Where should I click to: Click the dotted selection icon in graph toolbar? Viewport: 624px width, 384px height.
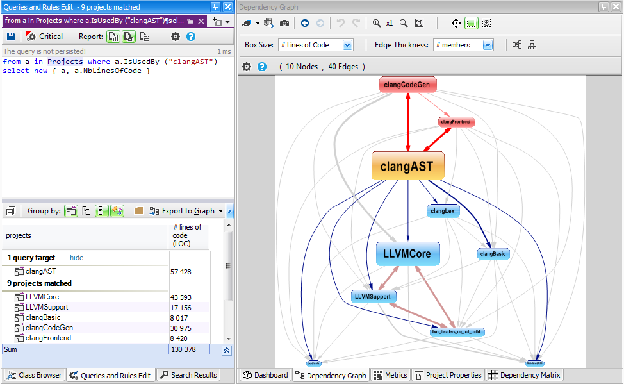click(486, 23)
